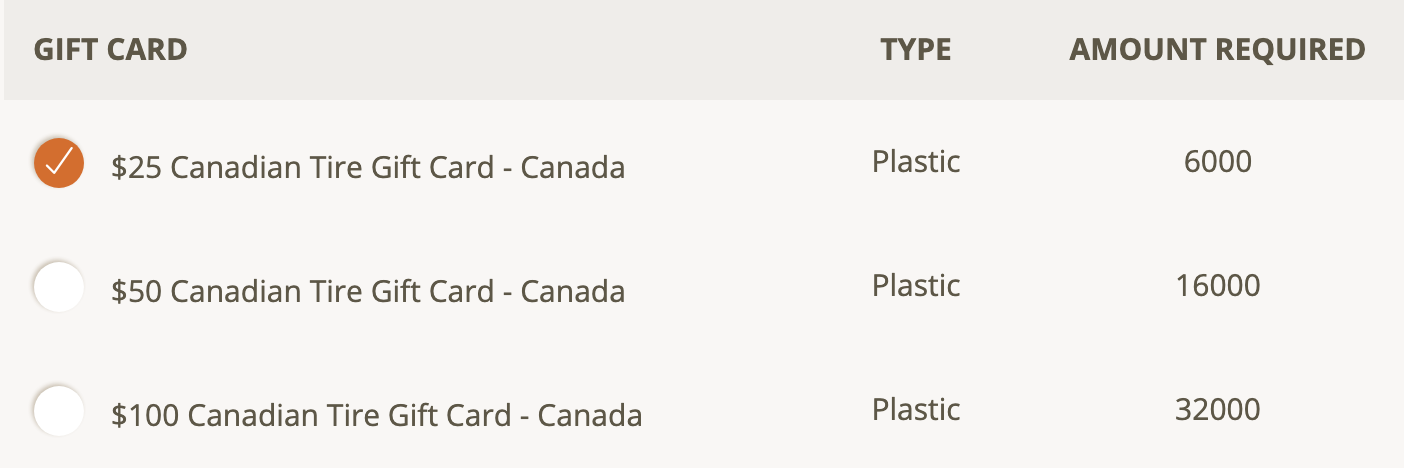Sort by the GIFT CARD column header

tap(111, 49)
